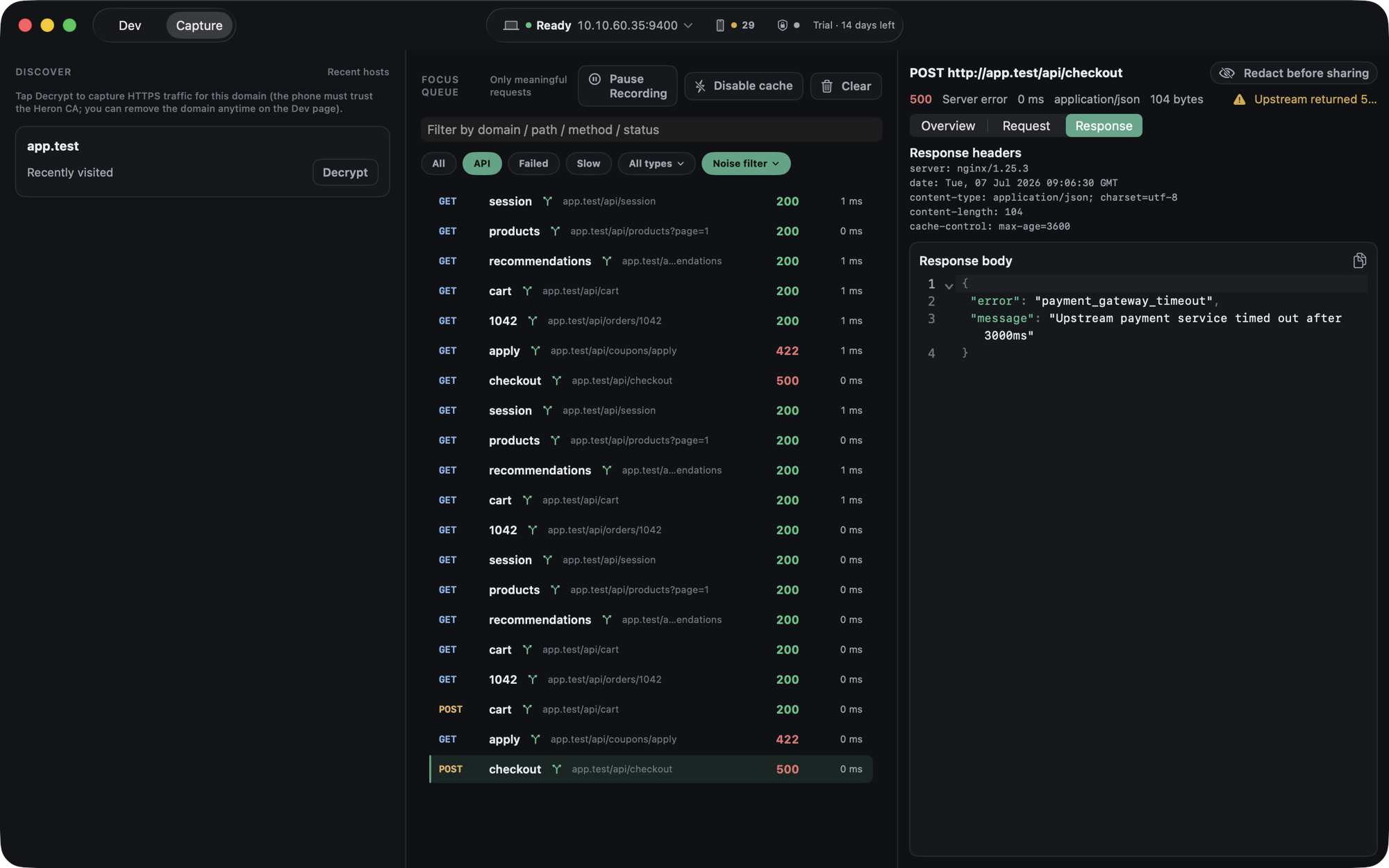The image size is (1389, 868).
Task: Click branch icon beside first 1042 request
Action: click(532, 321)
